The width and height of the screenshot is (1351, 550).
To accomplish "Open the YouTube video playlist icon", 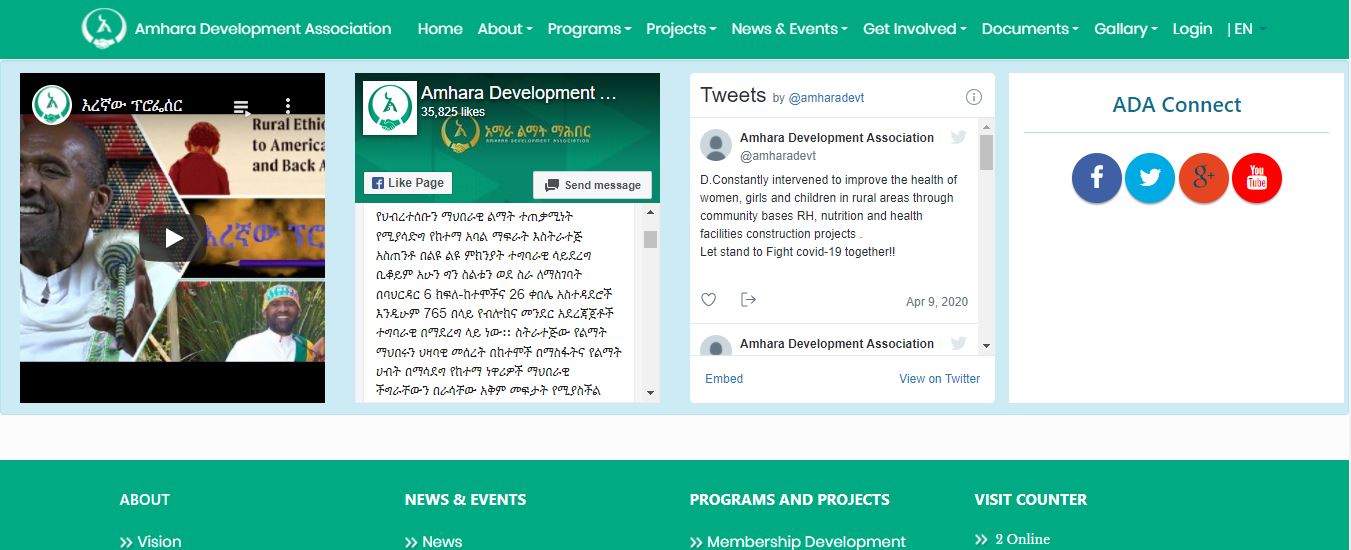I will pos(241,105).
